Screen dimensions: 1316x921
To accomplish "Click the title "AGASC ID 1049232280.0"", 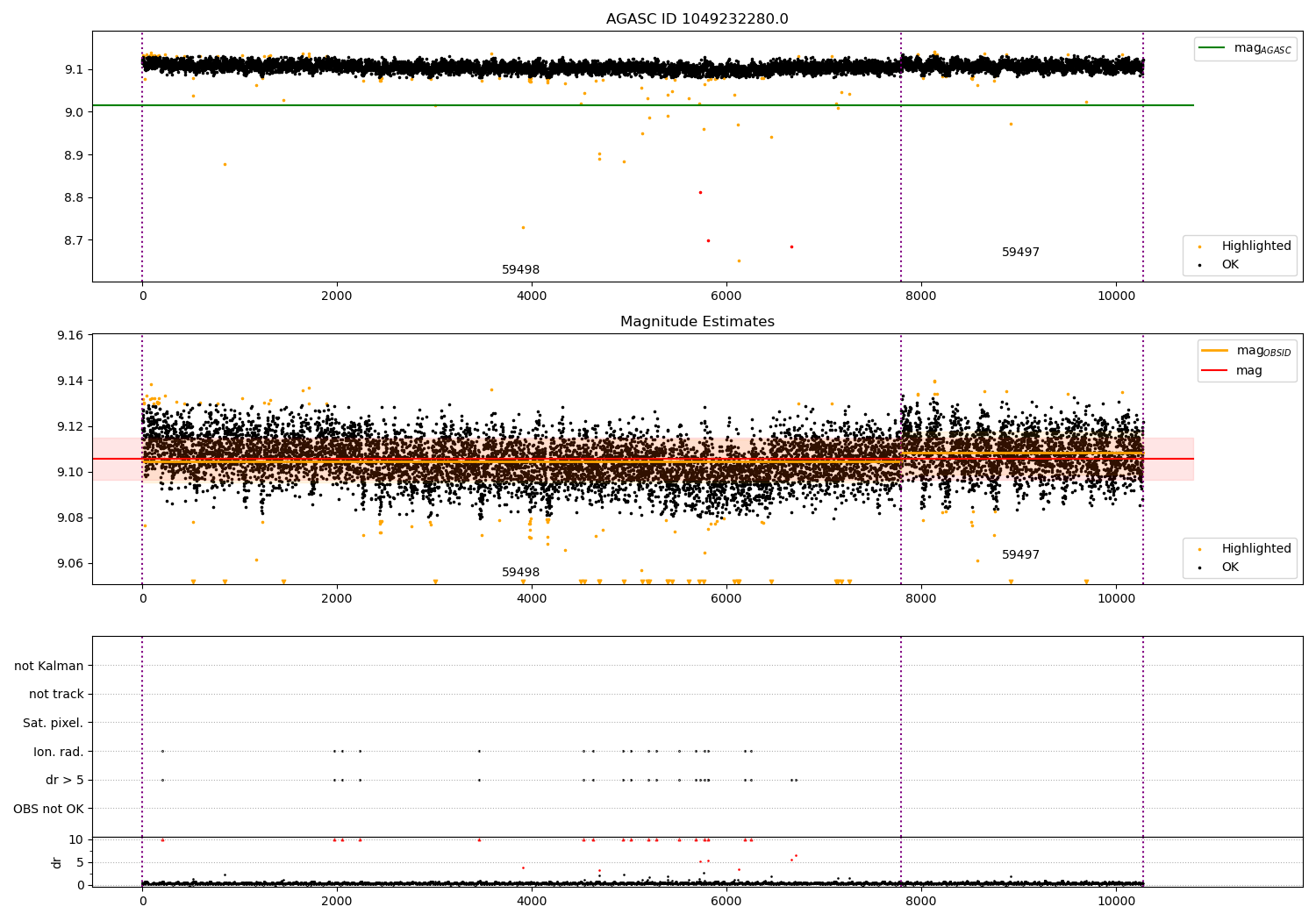I will click(x=697, y=19).
